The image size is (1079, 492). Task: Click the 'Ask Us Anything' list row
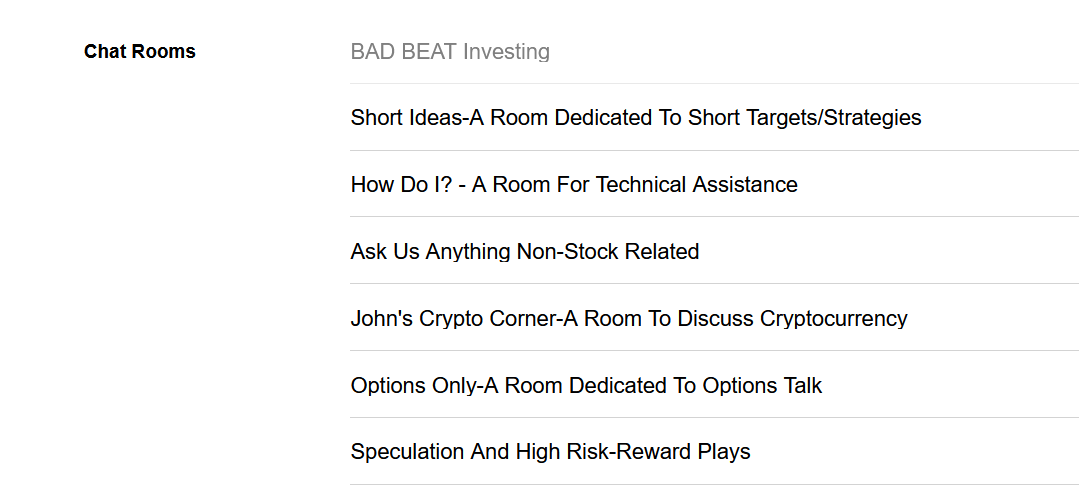pyautogui.click(x=714, y=251)
